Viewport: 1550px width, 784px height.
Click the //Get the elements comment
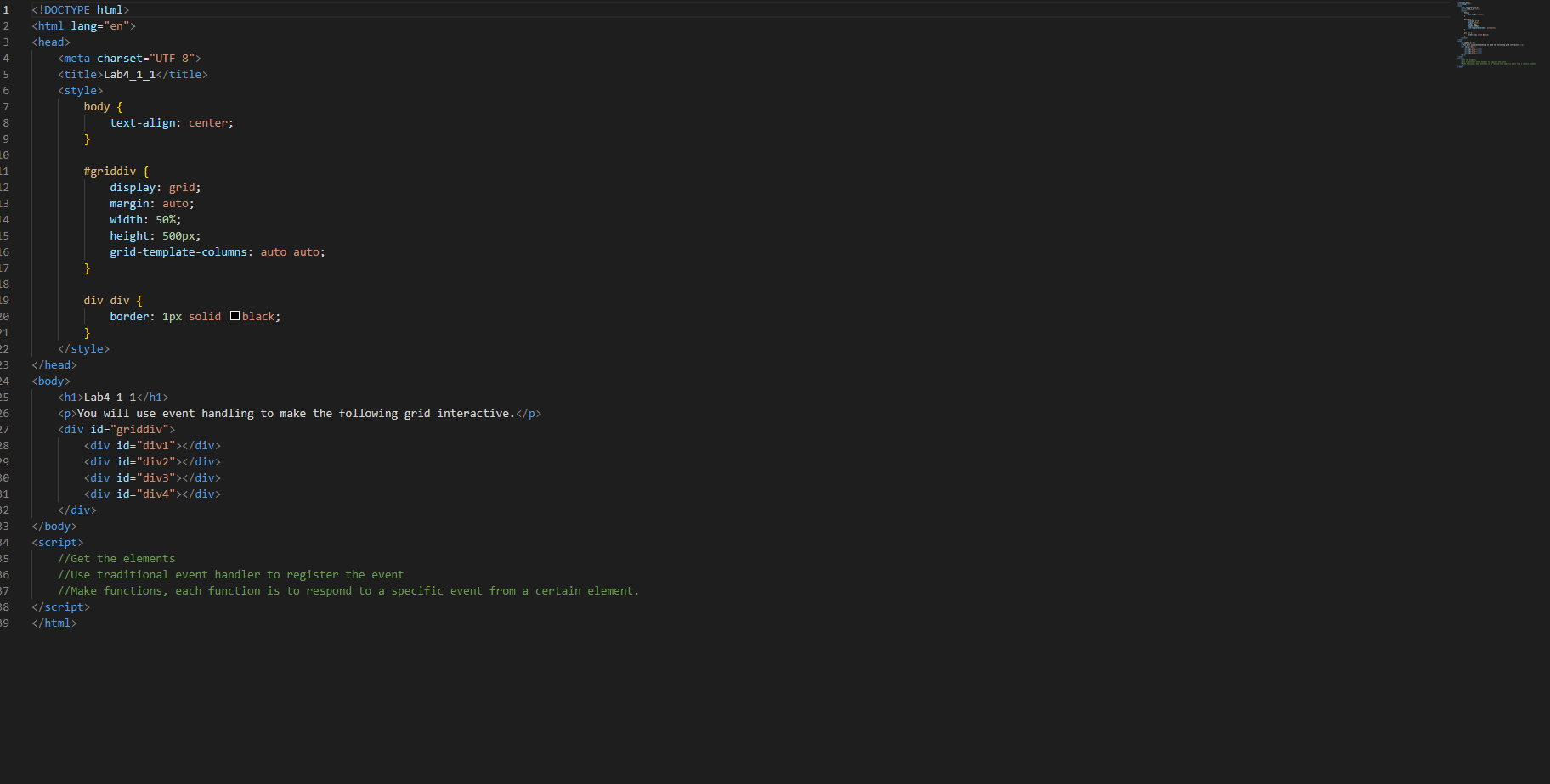pos(116,559)
